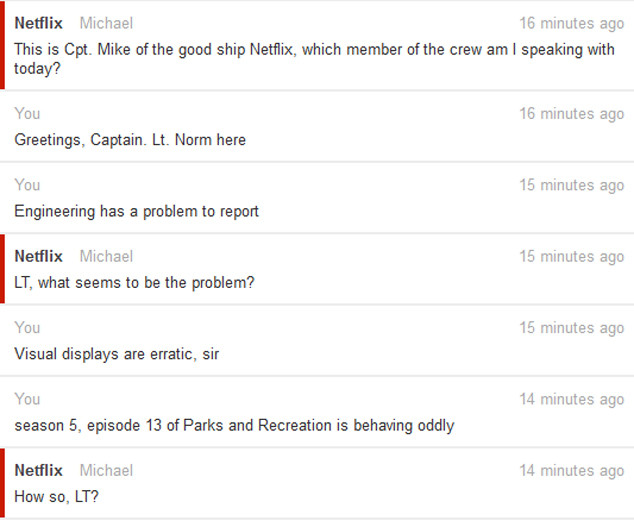Screen dimensions: 634x521
Task: Click timestamp beside 'Greetings, Captain' message
Action: 572,114
